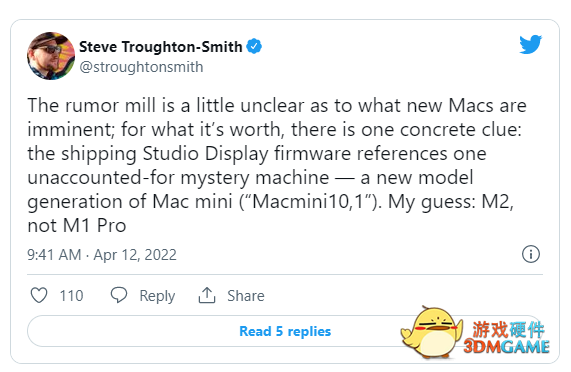Like the tweet with the heart icon
571x372 pixels.
tap(39, 295)
